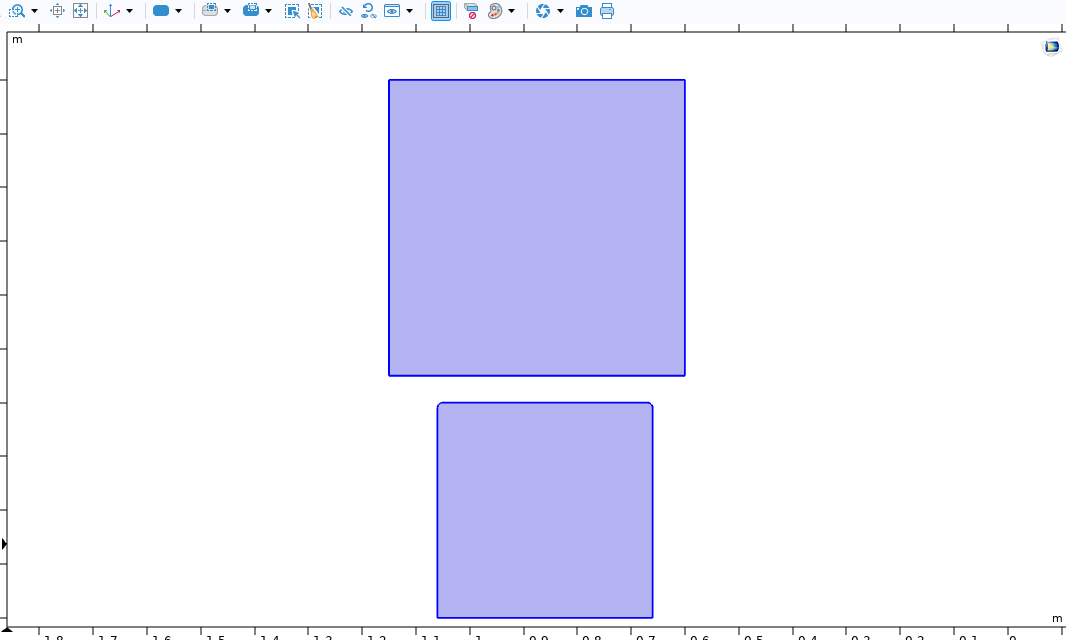
Task: Click the Select Box icon
Action: click(x=292, y=11)
